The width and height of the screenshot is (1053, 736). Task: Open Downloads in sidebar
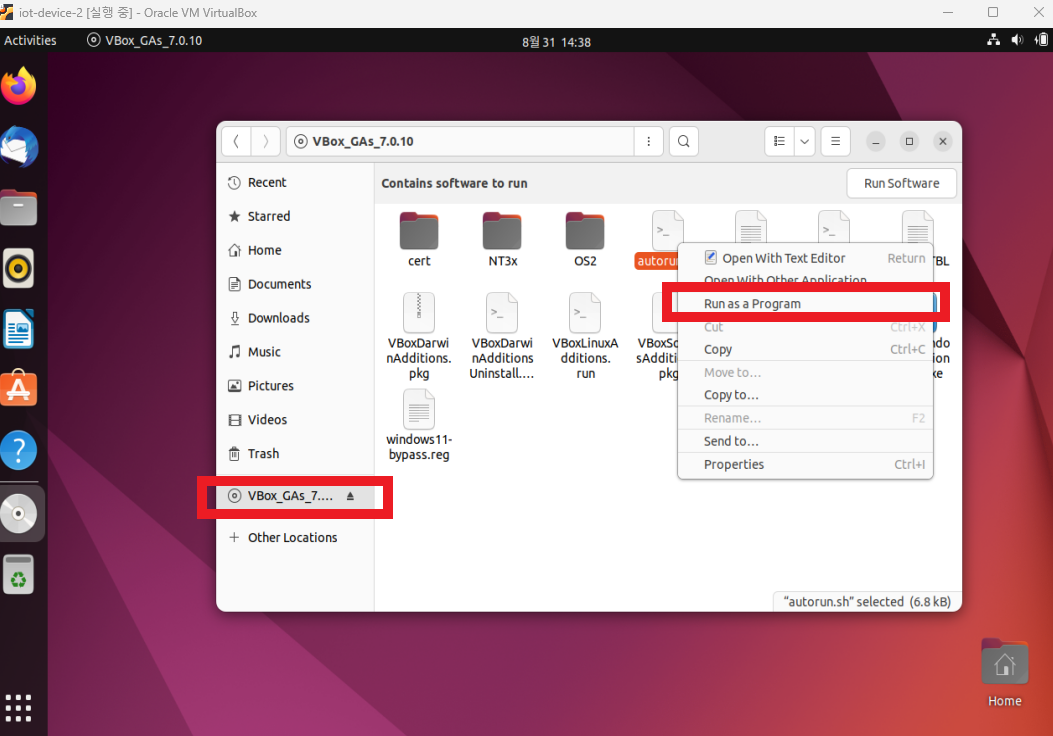(x=295, y=318)
